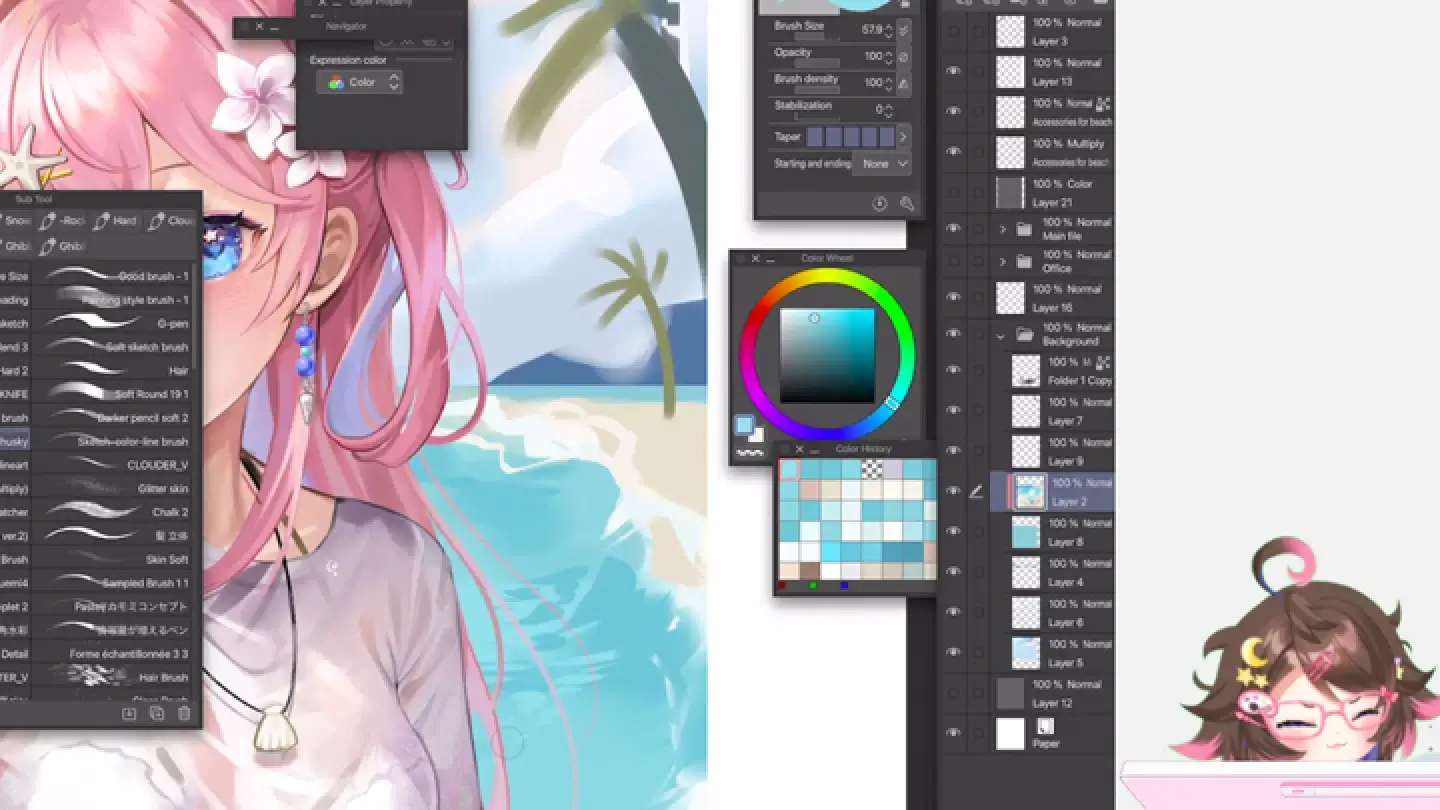Open Brush density dynamics settings icon
Viewport: 1440px width, 810px height.
pos(904,83)
